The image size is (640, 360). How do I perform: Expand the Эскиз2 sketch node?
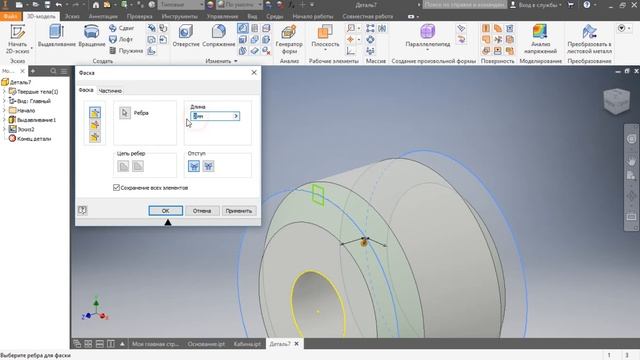coord(4,129)
